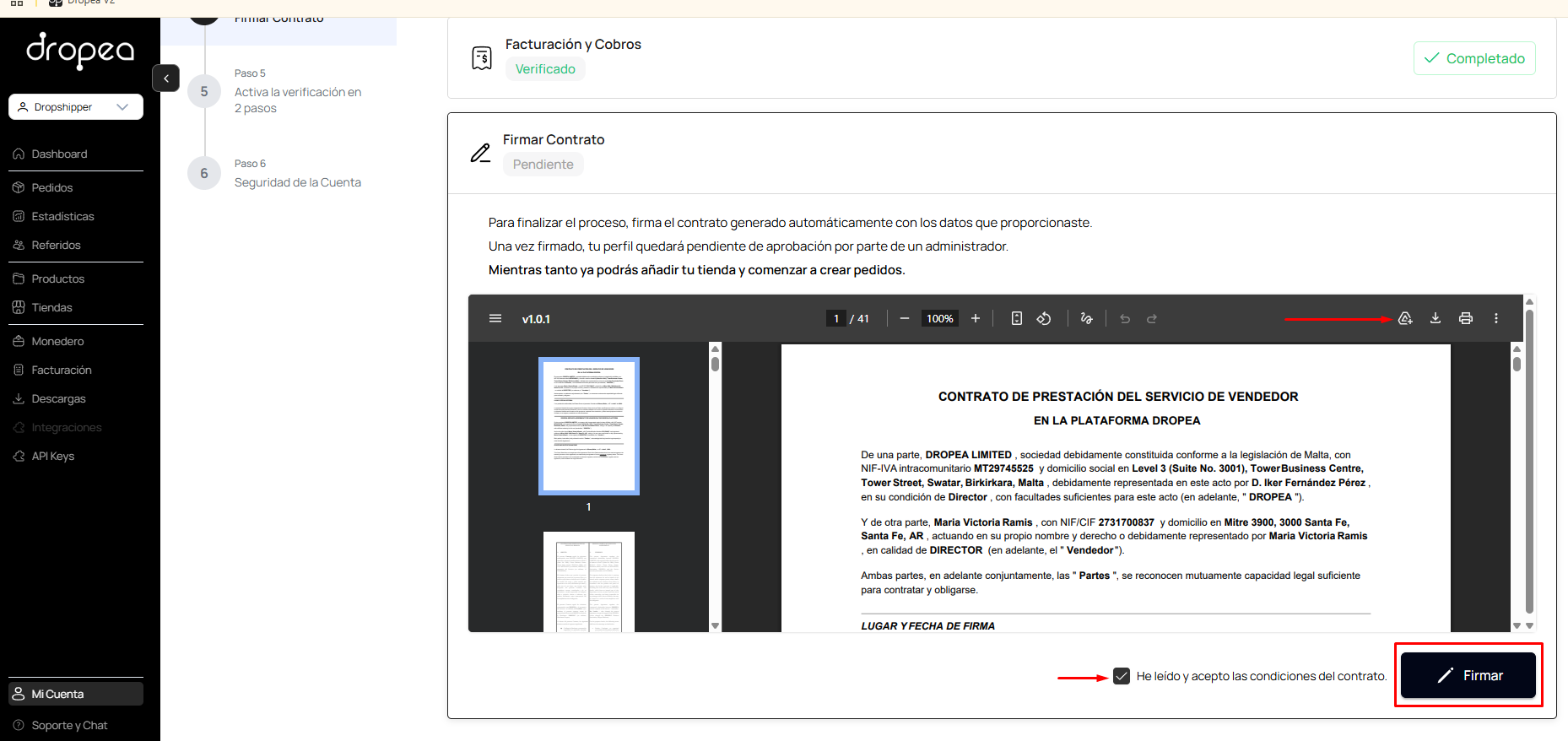Select step 5 circle in stepper
Image resolution: width=1568 pixels, height=741 pixels.
click(204, 91)
